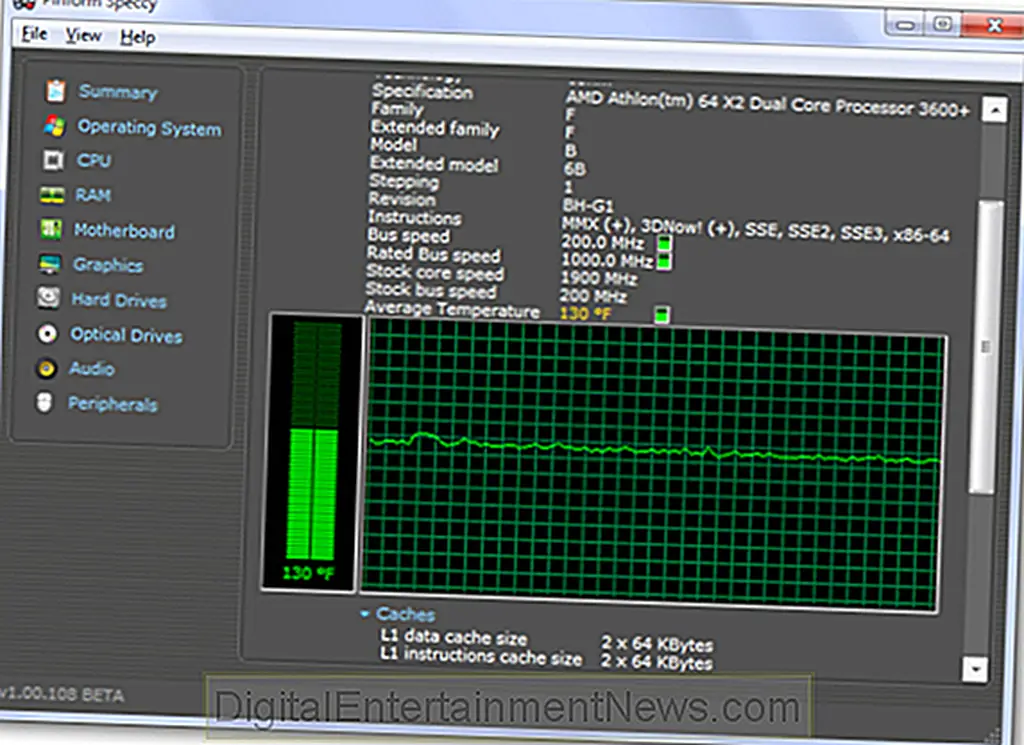1024x745 pixels.
Task: Minimize the Speccy window
Action: click(905, 25)
